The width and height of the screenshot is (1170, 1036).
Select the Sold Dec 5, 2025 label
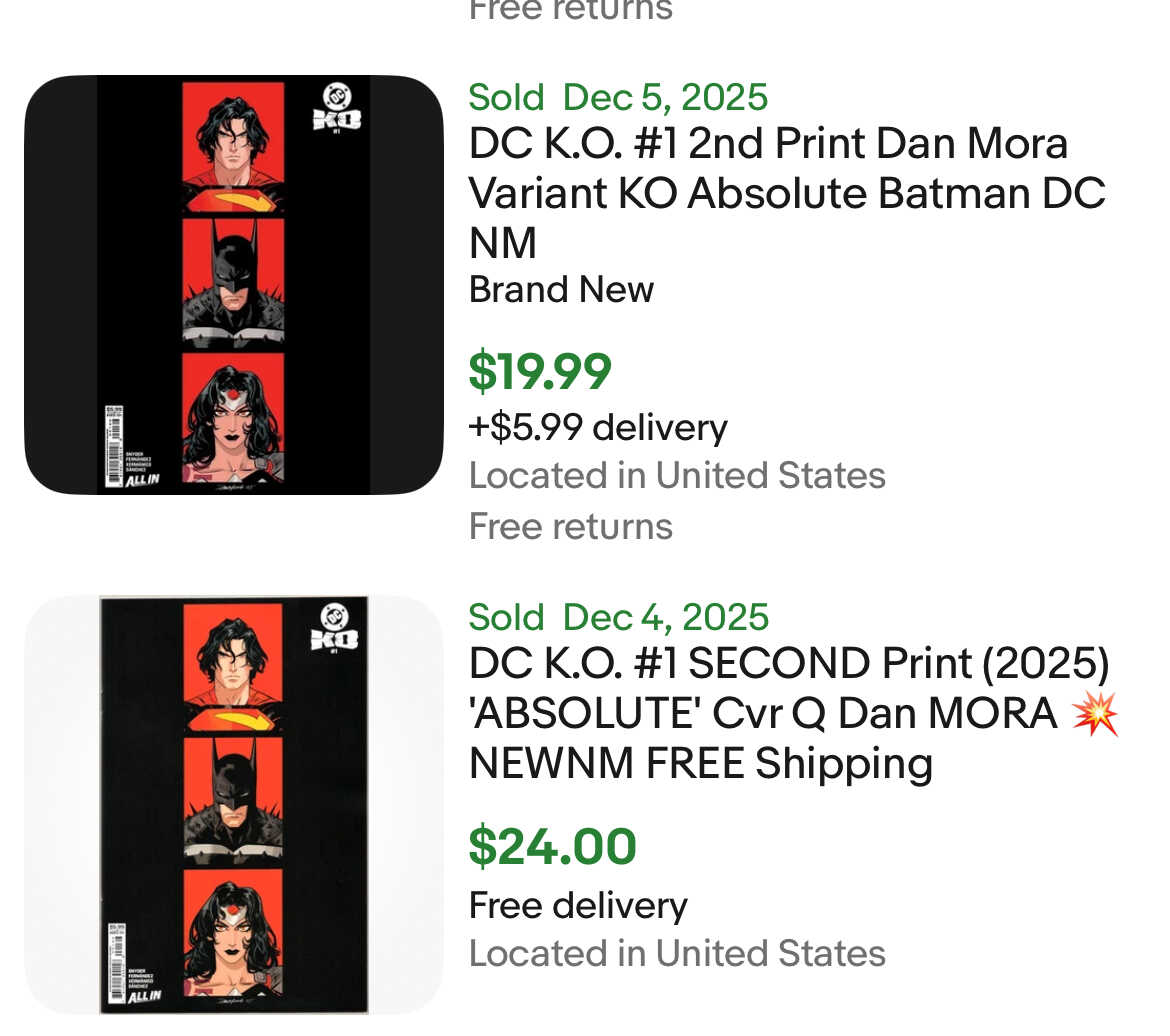pyautogui.click(x=618, y=97)
